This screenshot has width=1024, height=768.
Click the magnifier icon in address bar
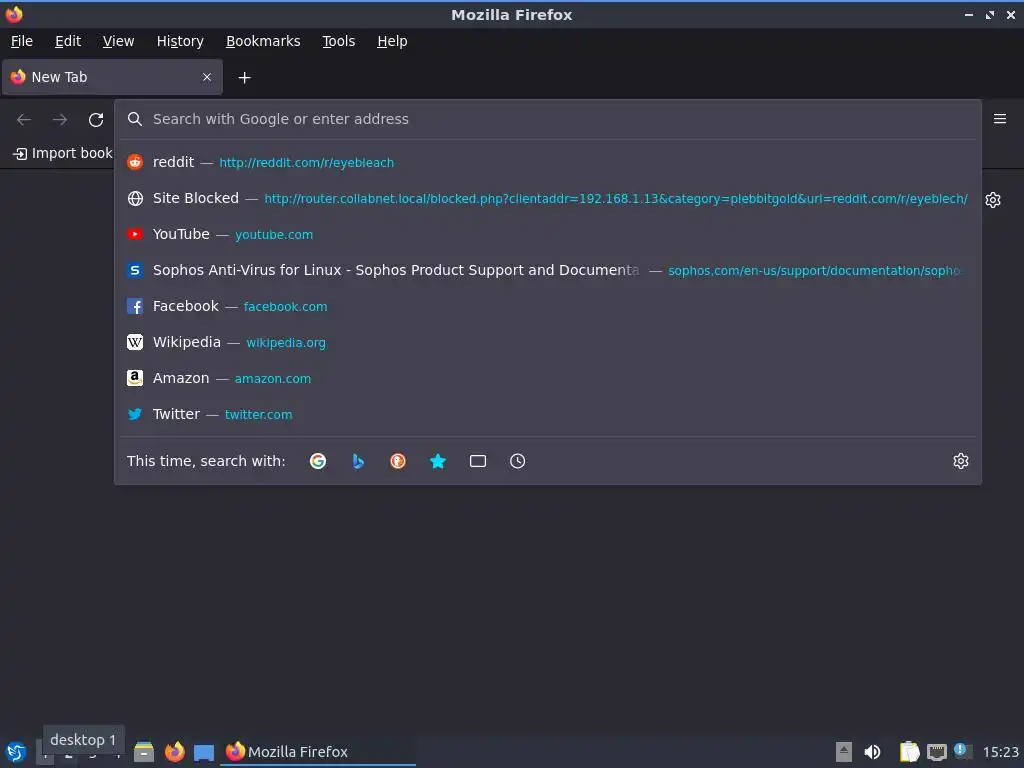click(135, 119)
